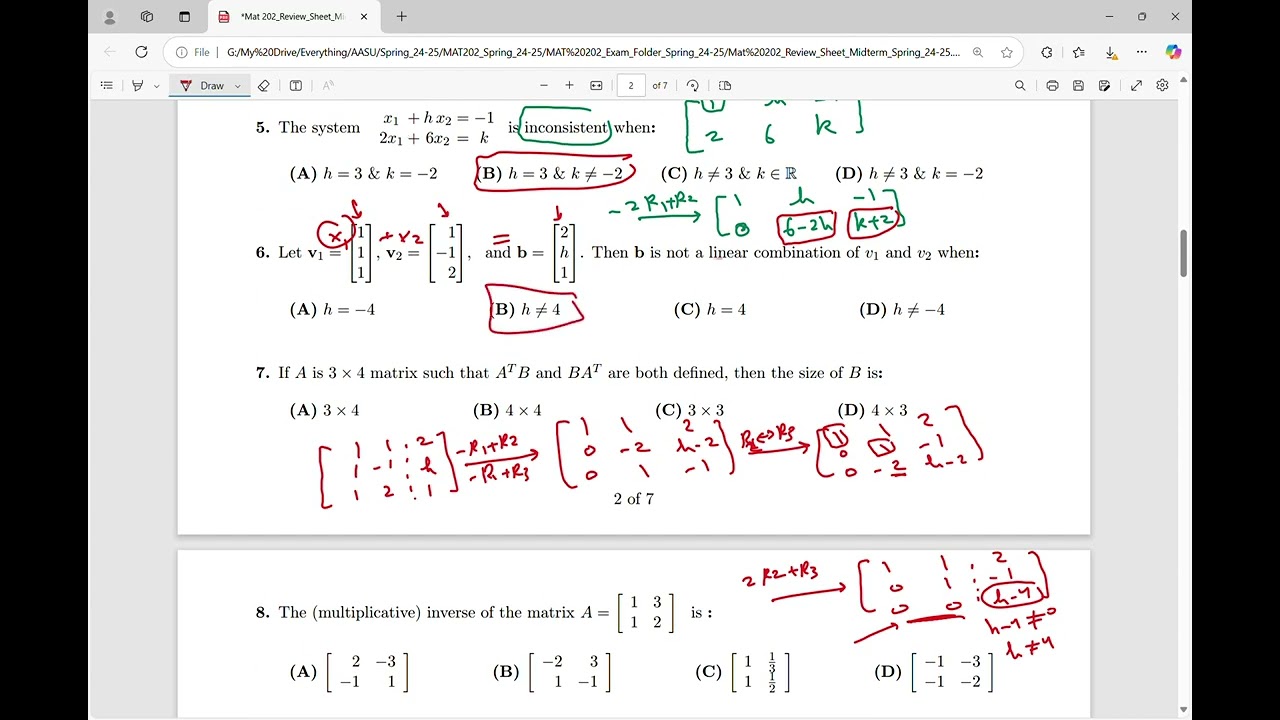The image size is (1280, 720).
Task: Zoom out with the minus button
Action: click(x=544, y=86)
